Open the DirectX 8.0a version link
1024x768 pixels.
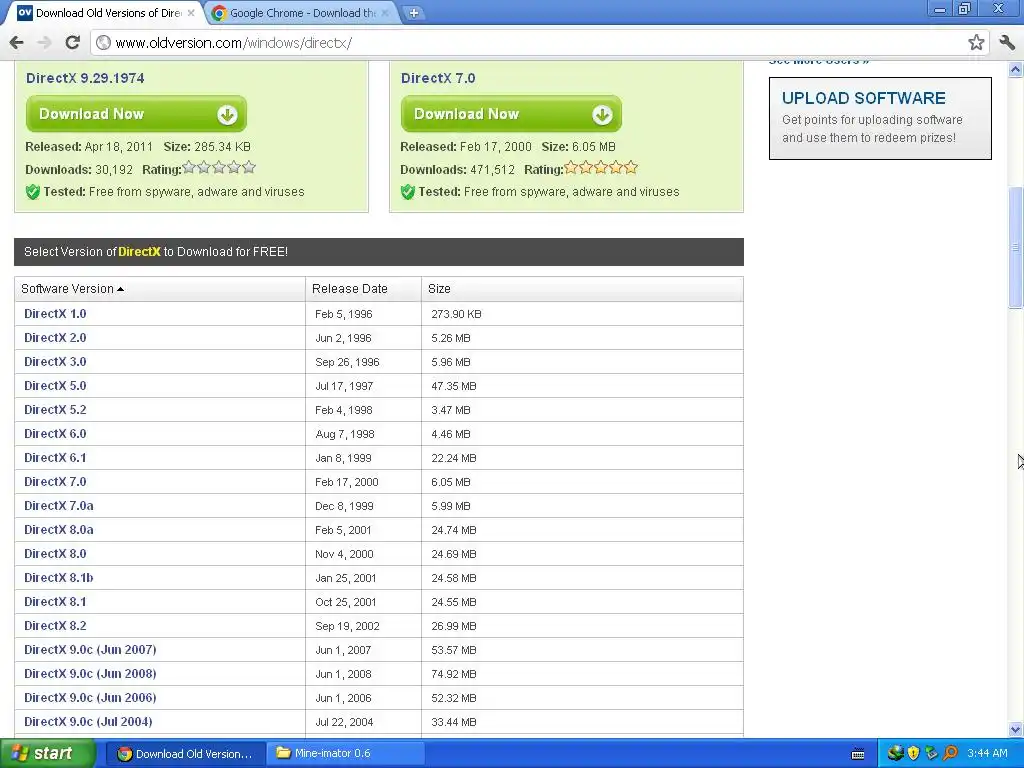coord(59,530)
